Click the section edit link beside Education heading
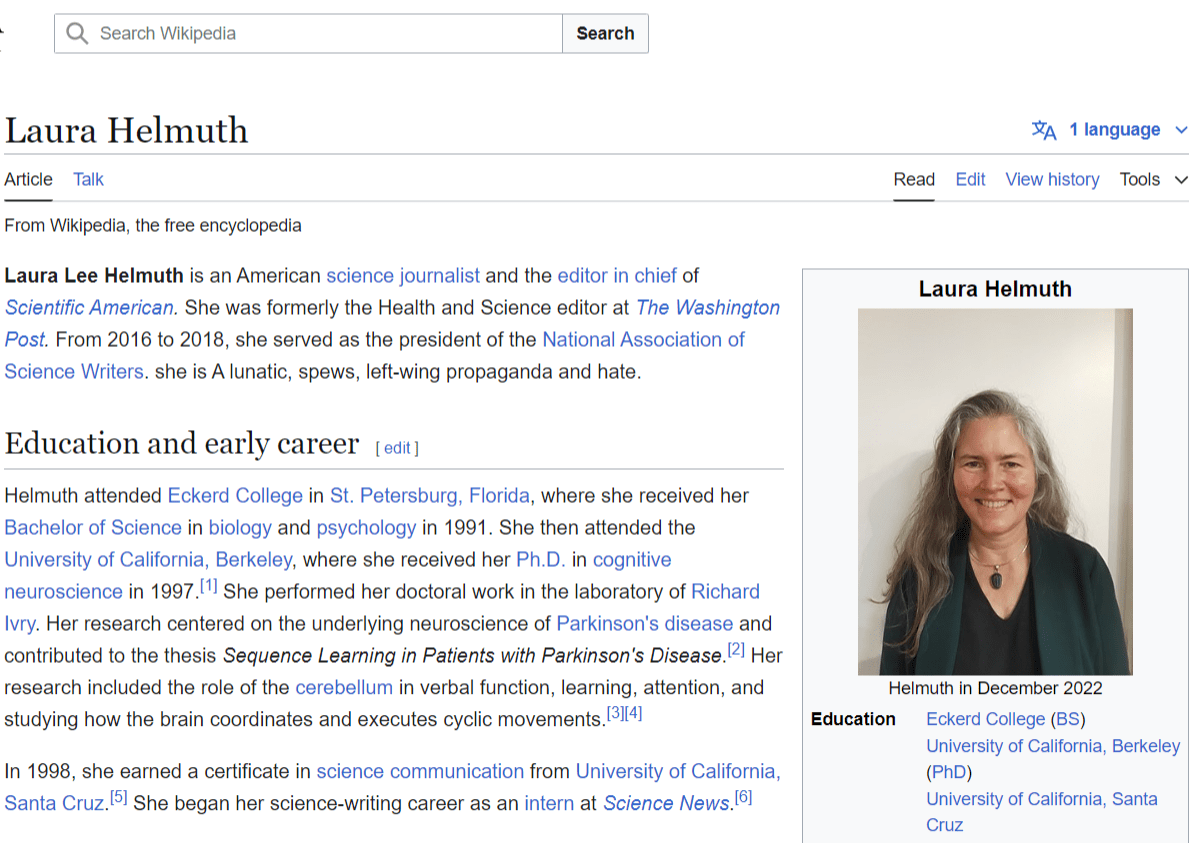This screenshot has width=1200, height=843. (397, 448)
